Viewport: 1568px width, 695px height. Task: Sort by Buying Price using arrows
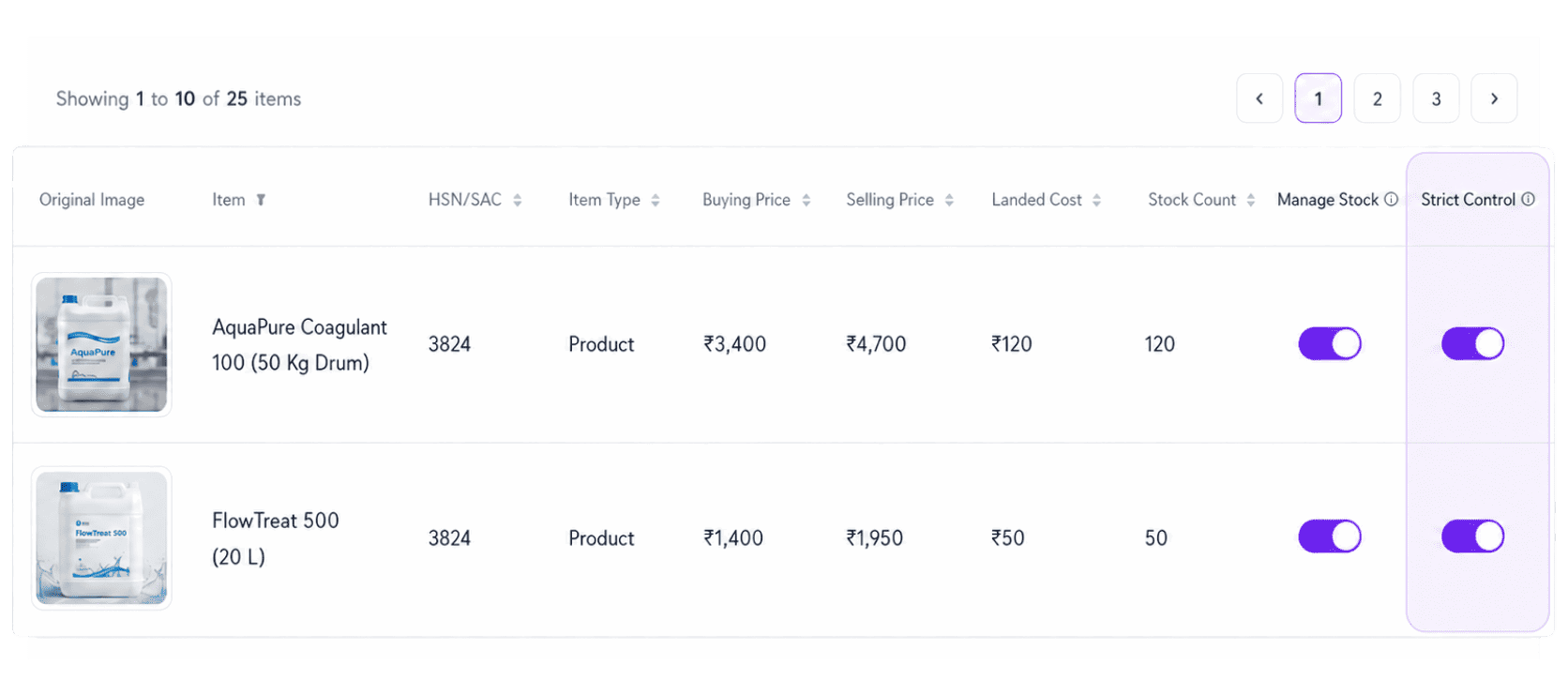807,200
